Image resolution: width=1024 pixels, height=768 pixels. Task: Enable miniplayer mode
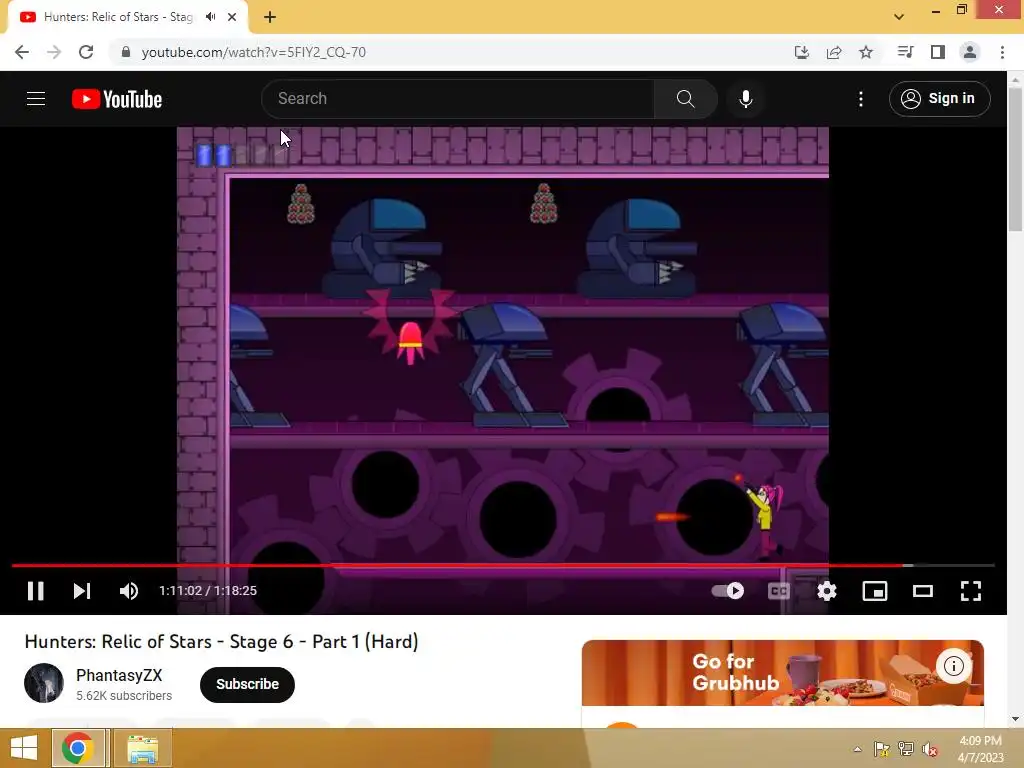874,591
